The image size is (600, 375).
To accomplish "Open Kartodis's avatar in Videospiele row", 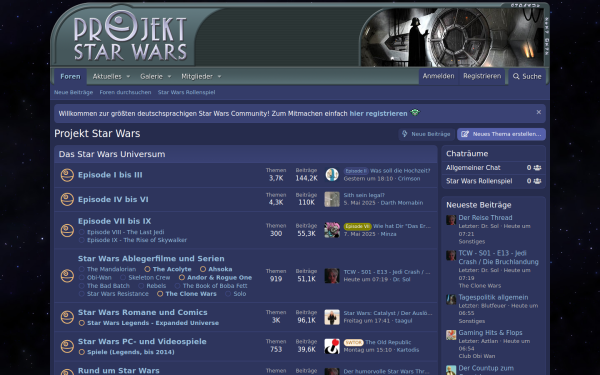I will [x=332, y=346].
